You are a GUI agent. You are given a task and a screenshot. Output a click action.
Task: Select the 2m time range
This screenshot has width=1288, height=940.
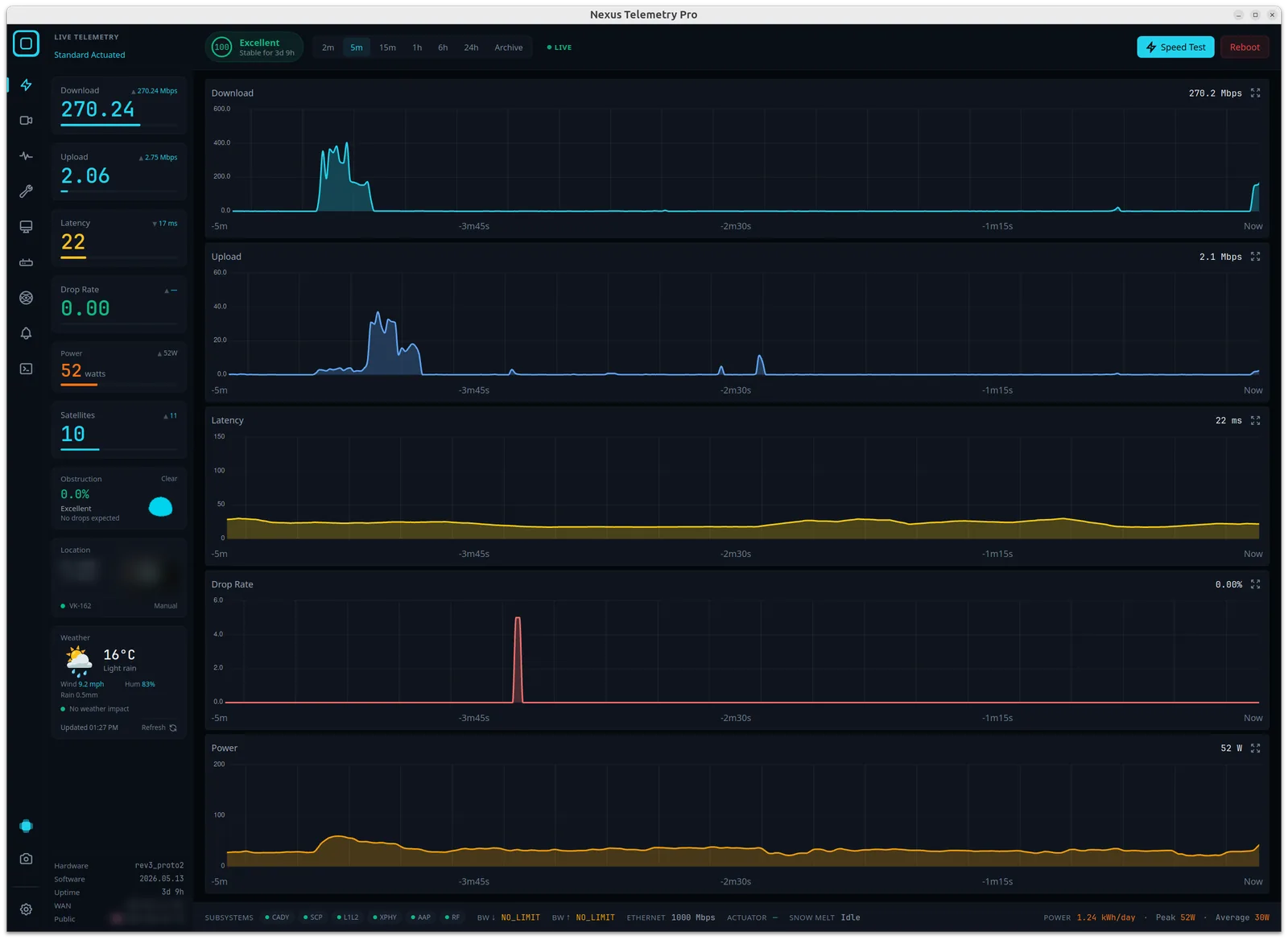[328, 47]
